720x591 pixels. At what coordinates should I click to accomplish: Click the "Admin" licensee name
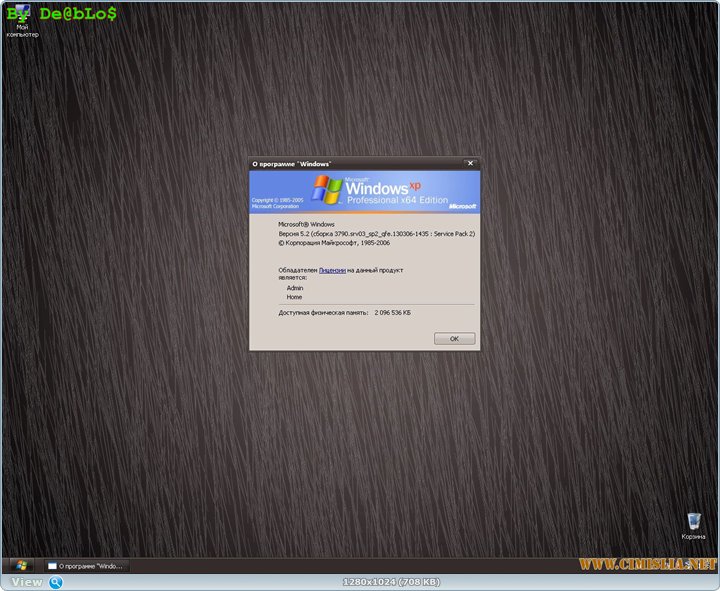(295, 288)
